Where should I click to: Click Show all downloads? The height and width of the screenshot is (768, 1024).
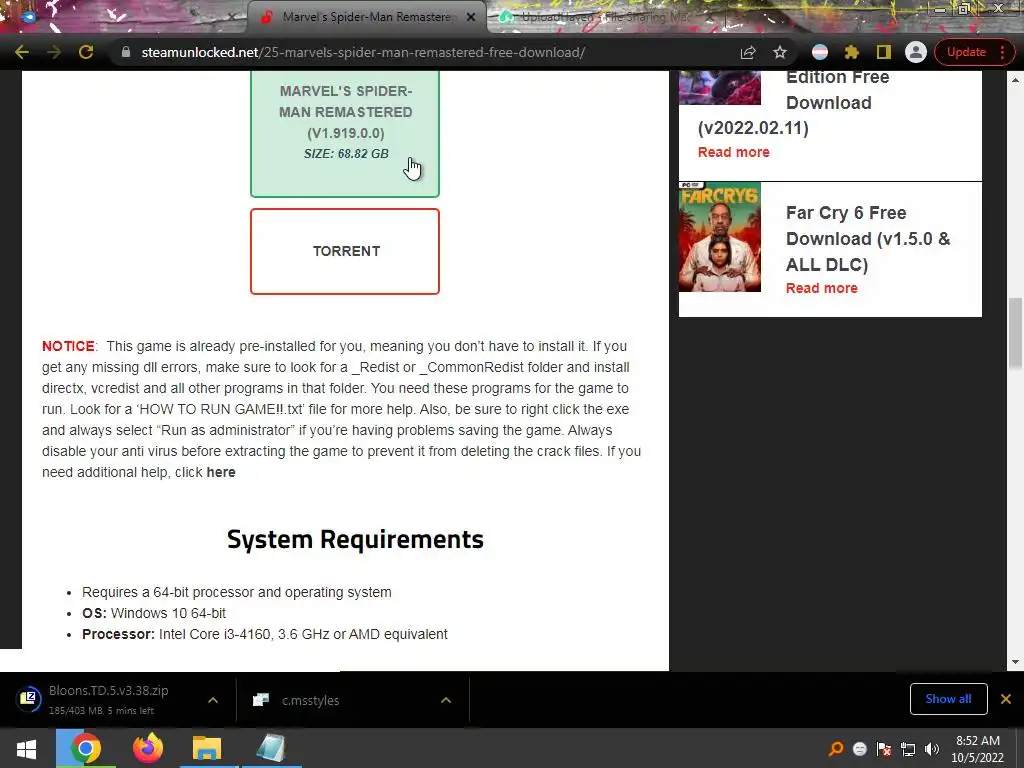pyautogui.click(x=948, y=699)
